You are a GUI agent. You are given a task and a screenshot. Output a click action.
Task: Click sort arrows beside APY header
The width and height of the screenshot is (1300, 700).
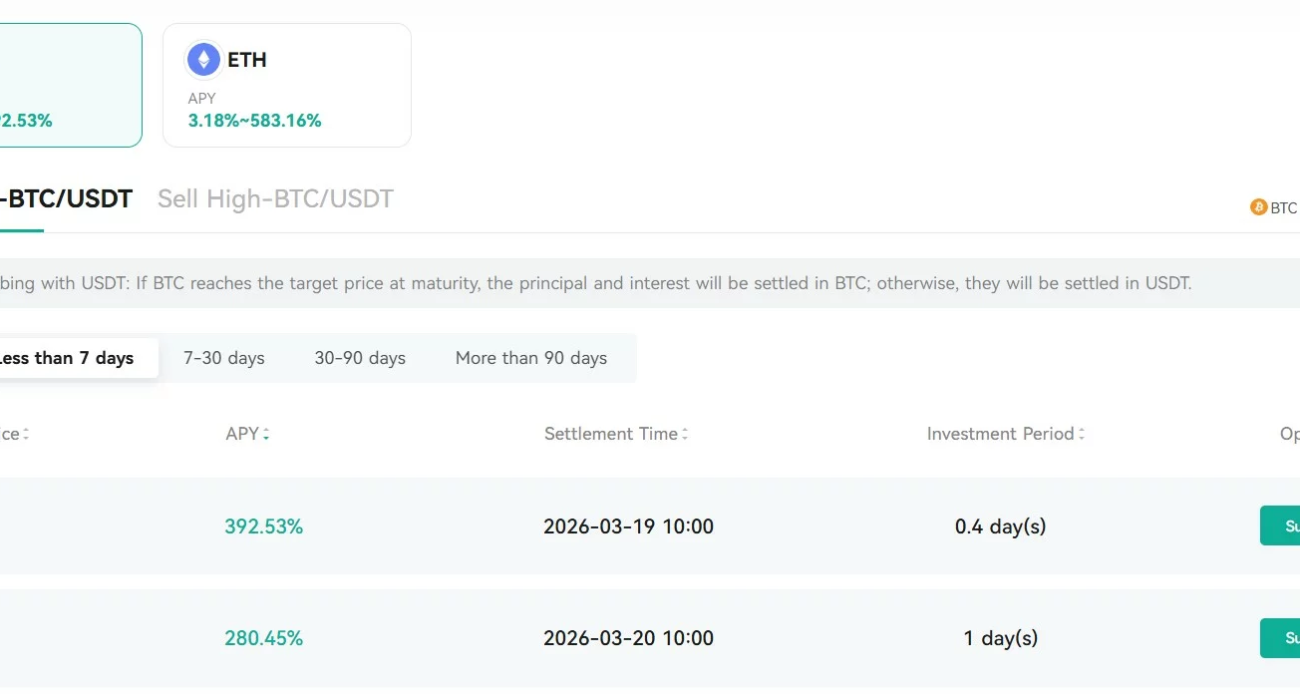pos(266,434)
